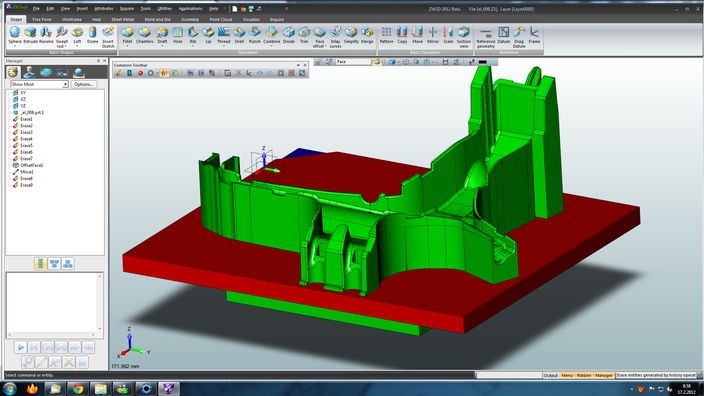
Task: Toggle the Menu display button
Action: [x=567, y=375]
